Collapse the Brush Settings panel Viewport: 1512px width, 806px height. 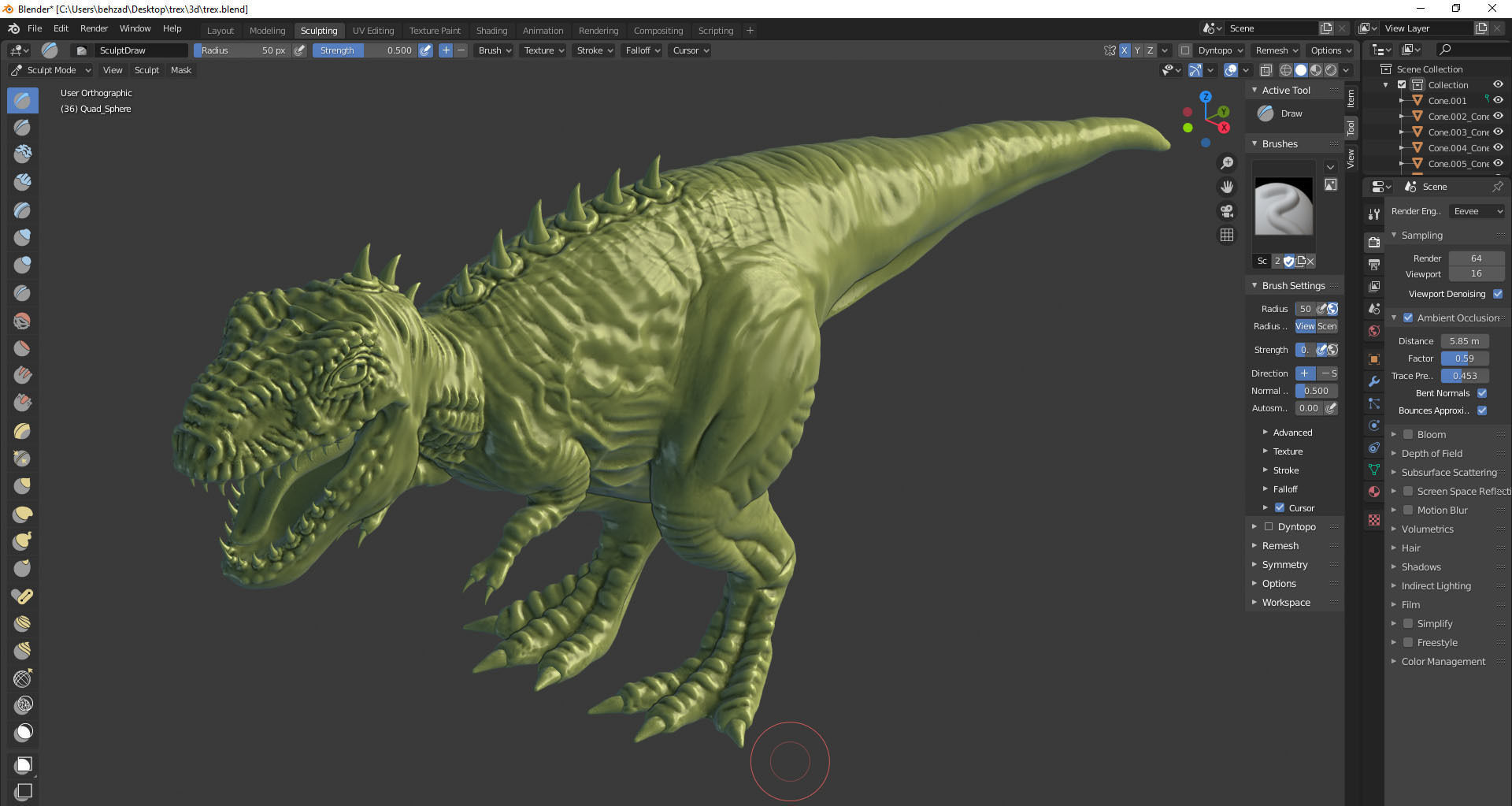pos(1292,285)
